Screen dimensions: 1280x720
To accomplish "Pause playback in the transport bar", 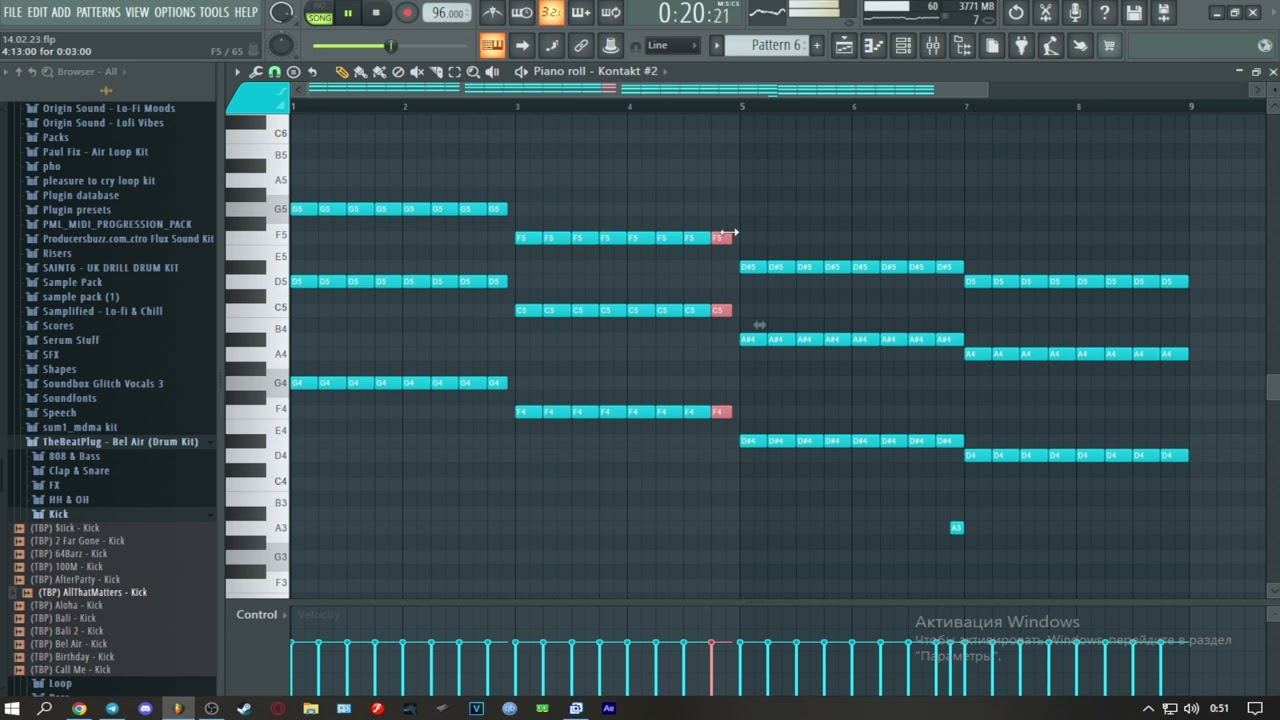I will point(348,13).
